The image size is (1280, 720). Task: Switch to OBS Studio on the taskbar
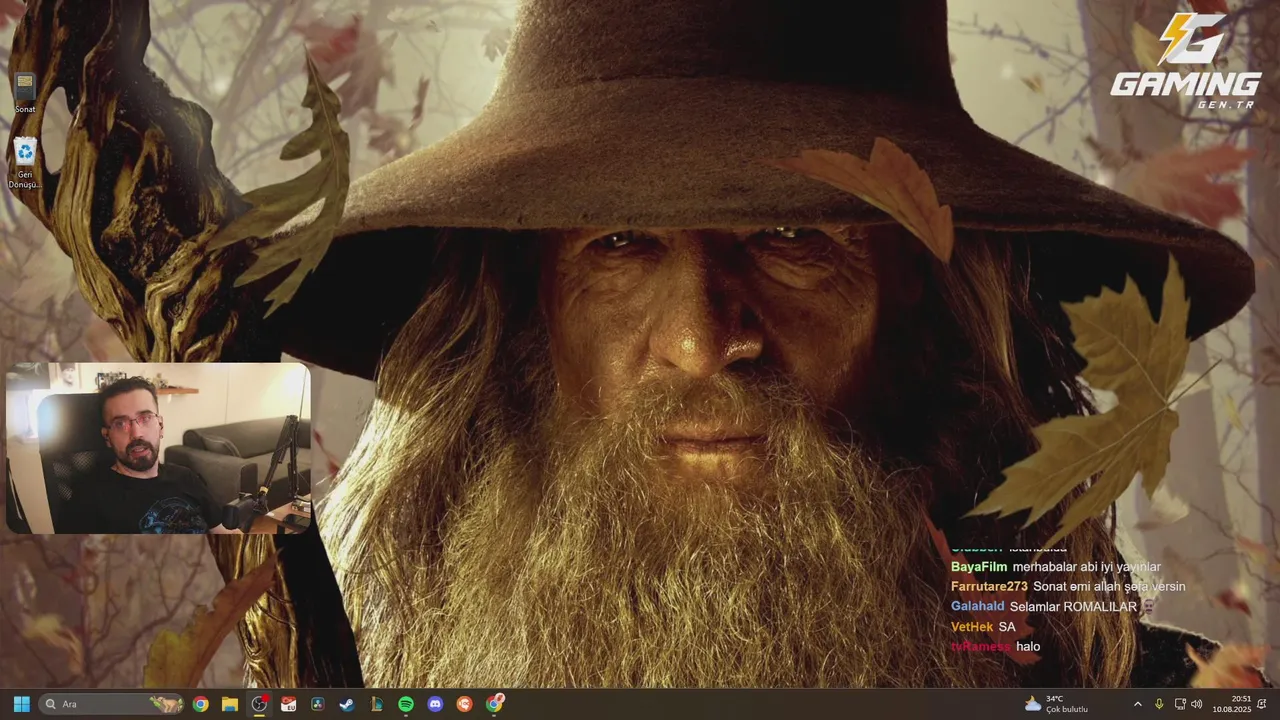(x=259, y=704)
